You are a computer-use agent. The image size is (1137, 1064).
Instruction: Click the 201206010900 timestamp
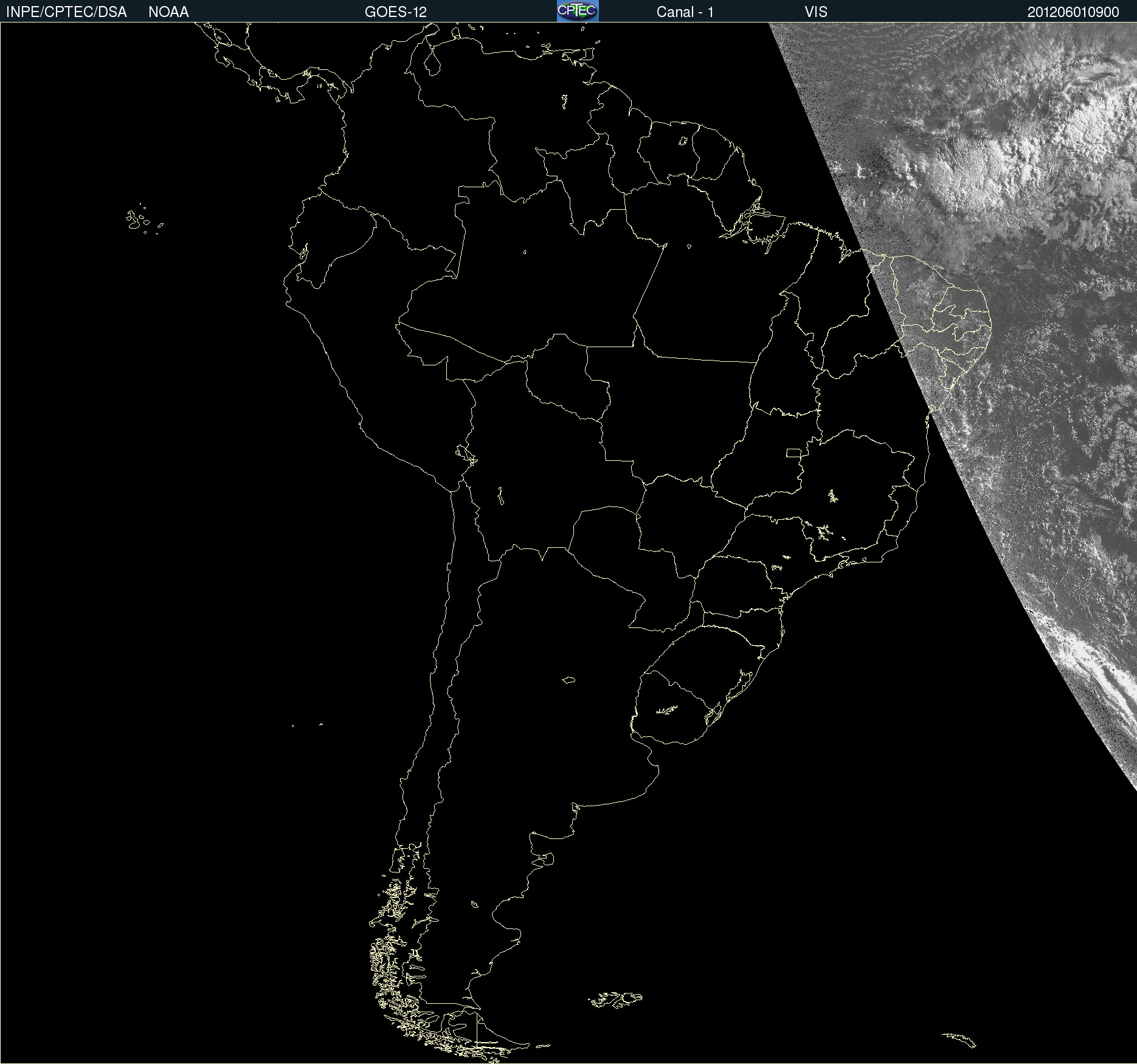coord(1073,12)
